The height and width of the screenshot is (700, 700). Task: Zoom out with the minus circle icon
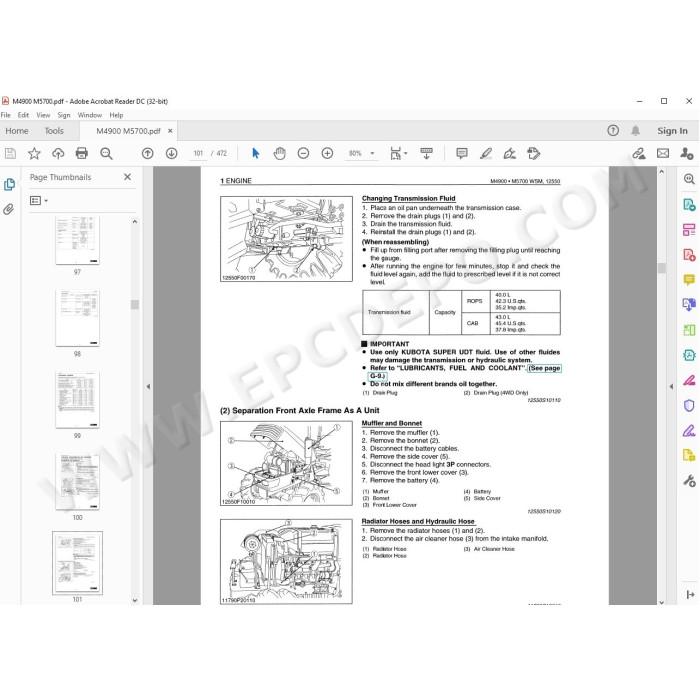coord(303,154)
